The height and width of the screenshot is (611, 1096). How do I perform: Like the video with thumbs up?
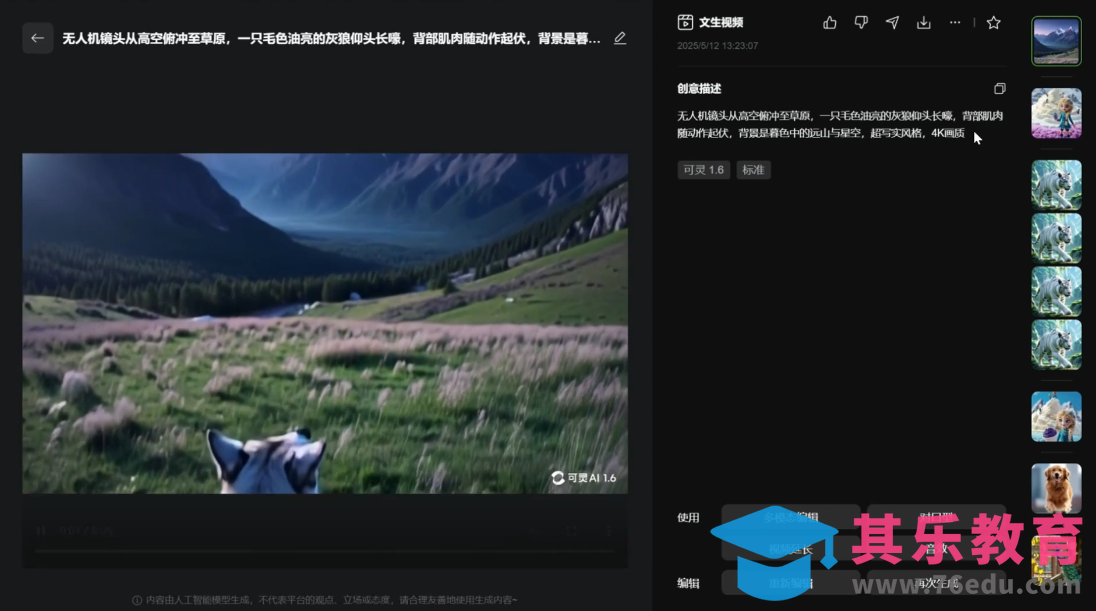(x=829, y=22)
